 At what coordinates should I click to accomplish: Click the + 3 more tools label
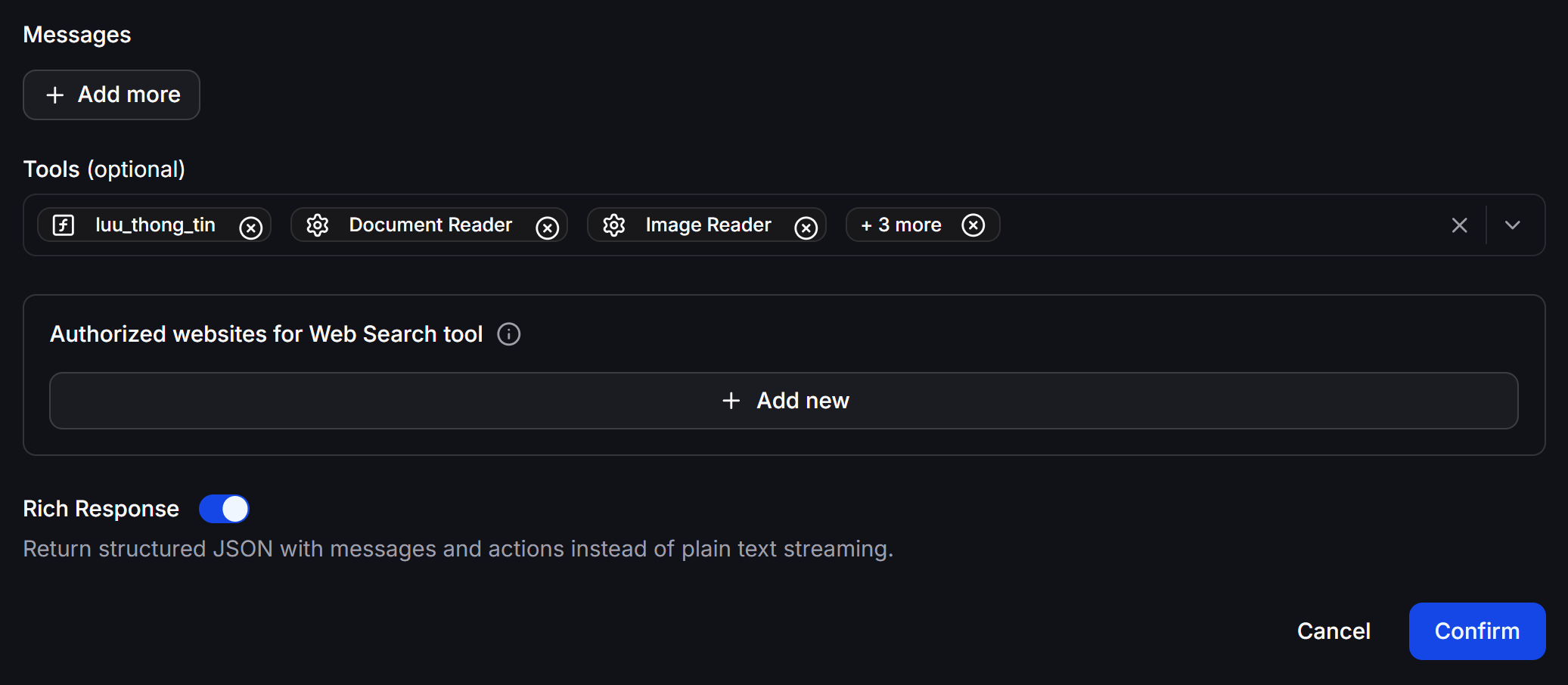[902, 225]
